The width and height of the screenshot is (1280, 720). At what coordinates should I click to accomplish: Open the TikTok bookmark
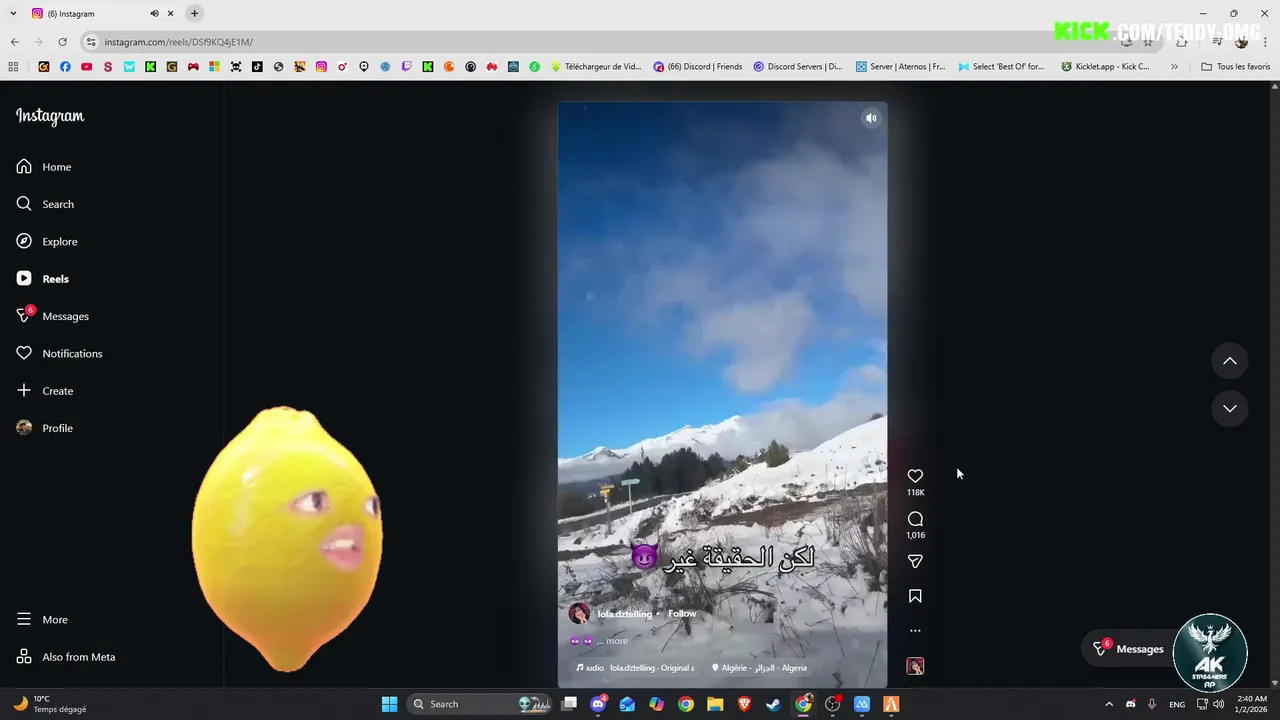click(x=257, y=67)
